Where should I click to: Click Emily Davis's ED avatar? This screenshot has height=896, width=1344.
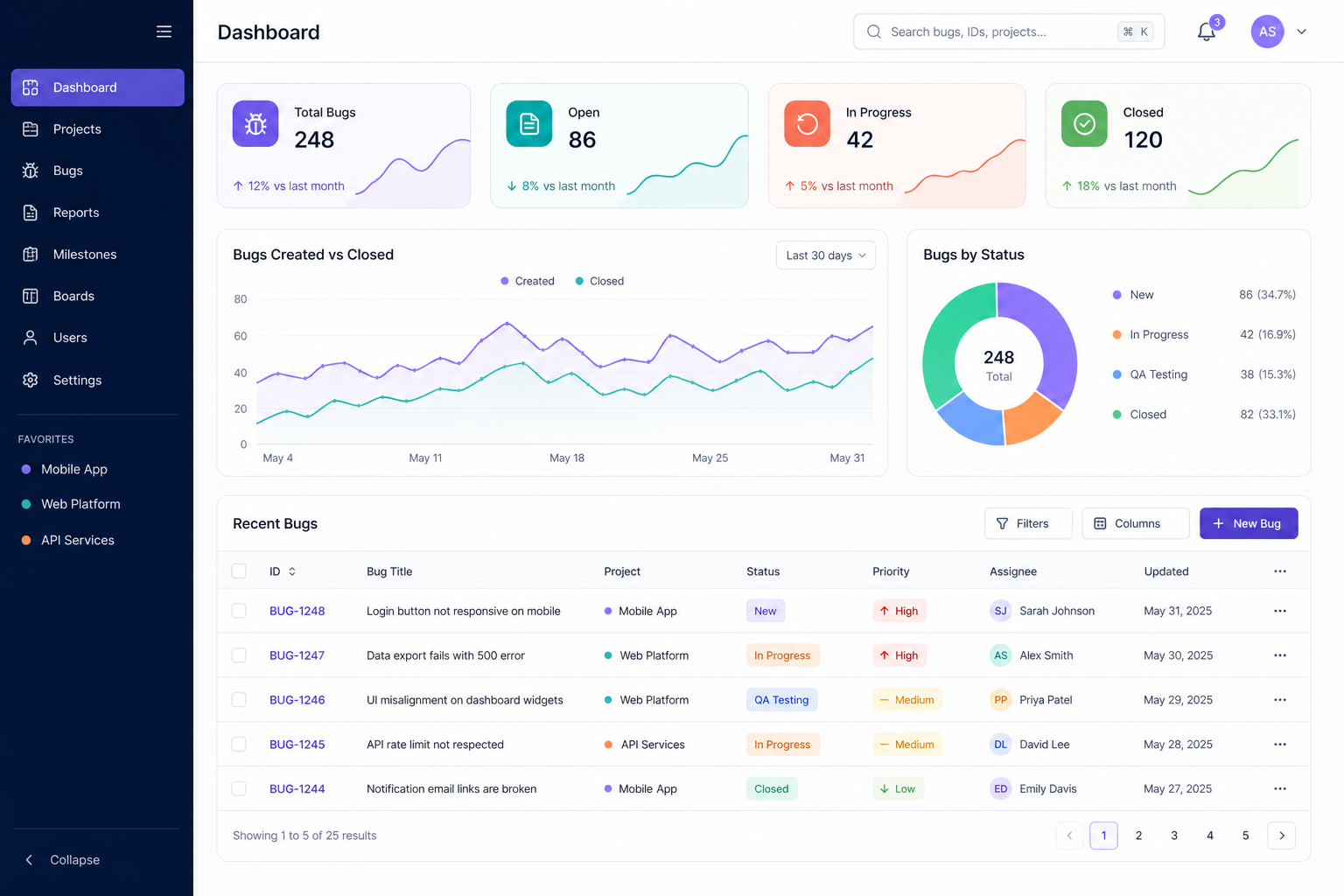(1000, 788)
